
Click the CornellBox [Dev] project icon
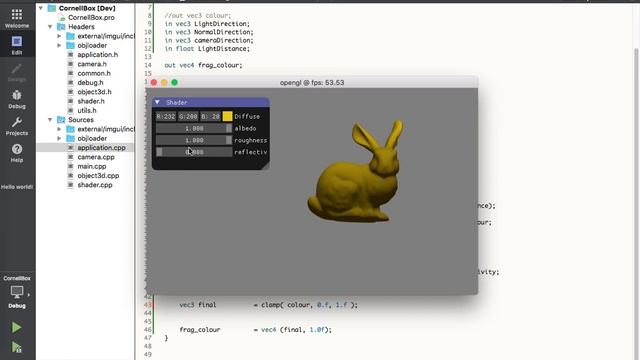(x=51, y=8)
